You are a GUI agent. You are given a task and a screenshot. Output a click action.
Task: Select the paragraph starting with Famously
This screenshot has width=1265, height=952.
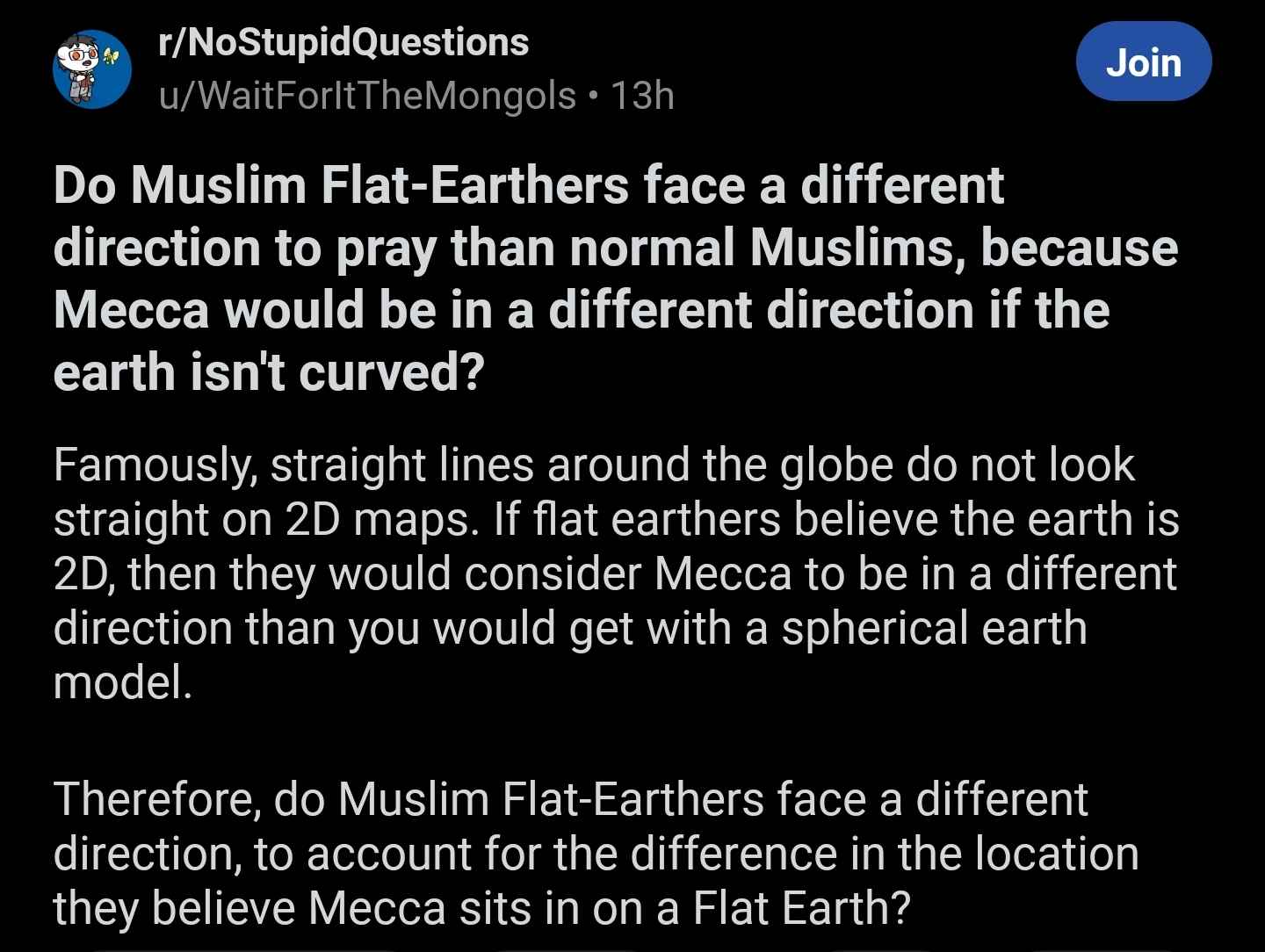(x=616, y=573)
